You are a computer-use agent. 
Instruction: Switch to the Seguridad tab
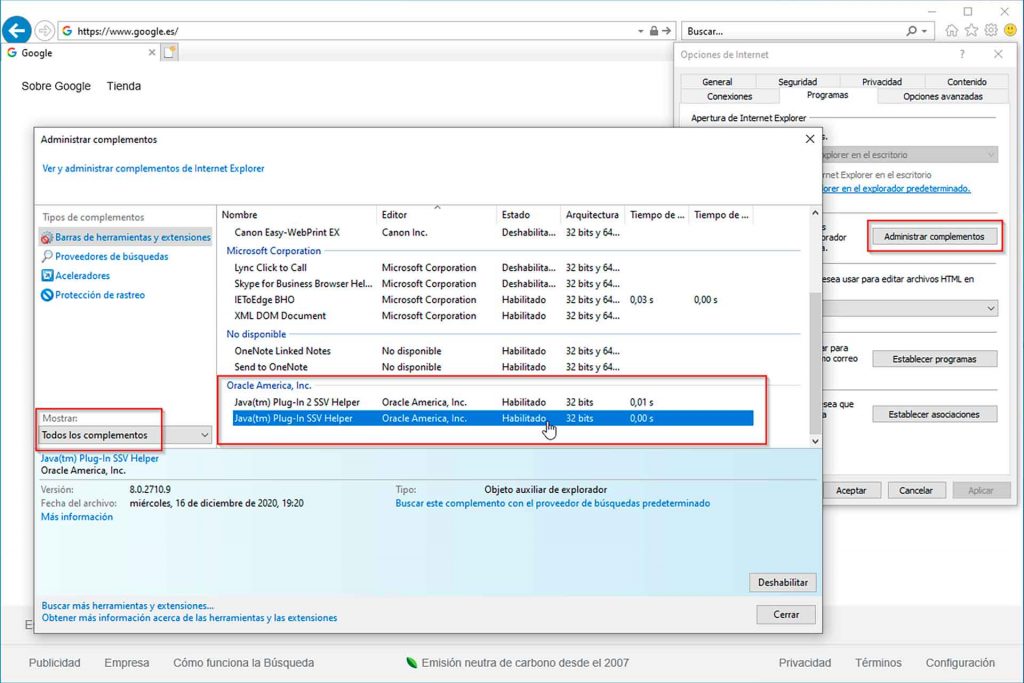797,82
